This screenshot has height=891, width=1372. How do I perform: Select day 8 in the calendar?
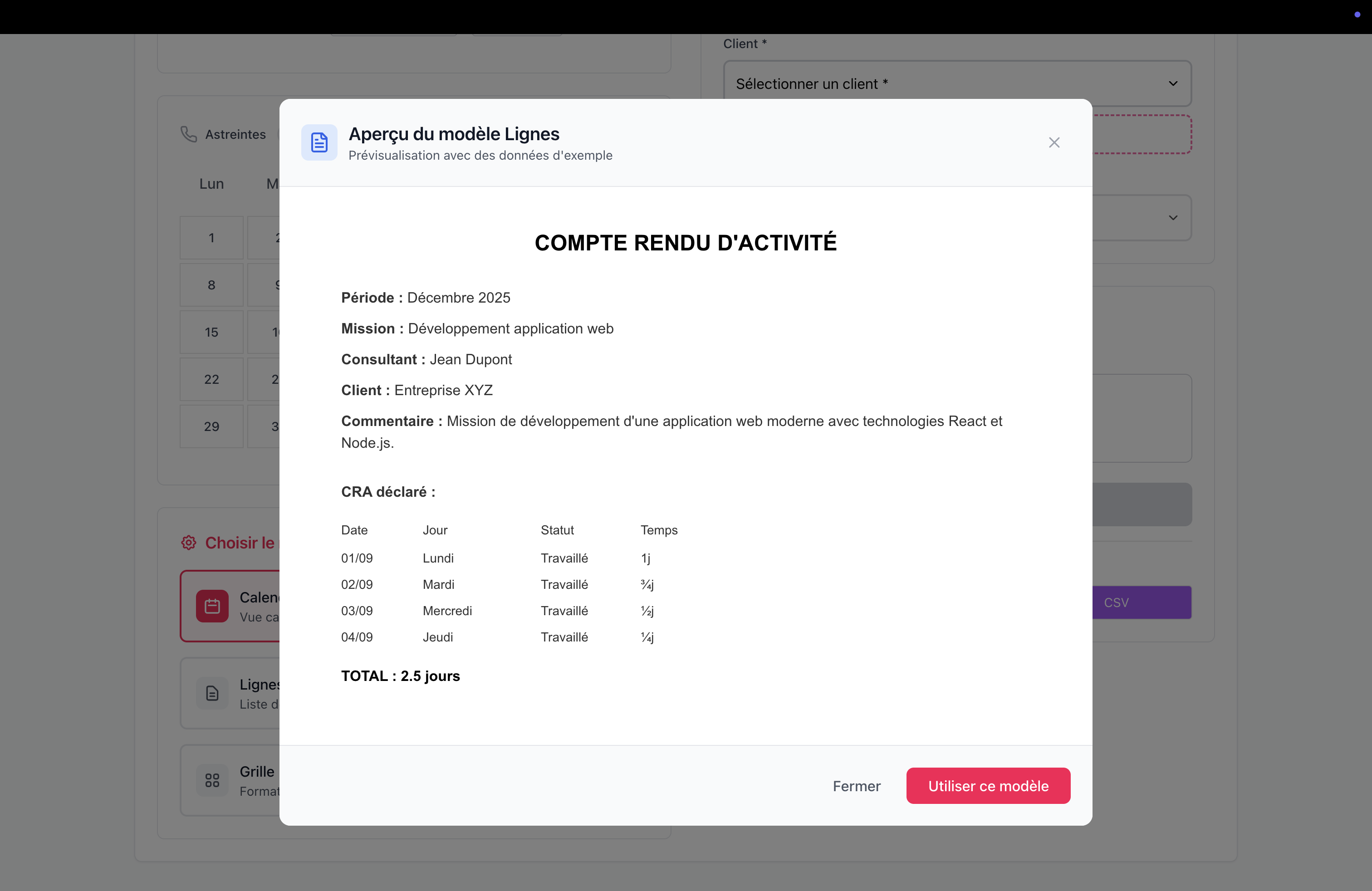pos(211,285)
